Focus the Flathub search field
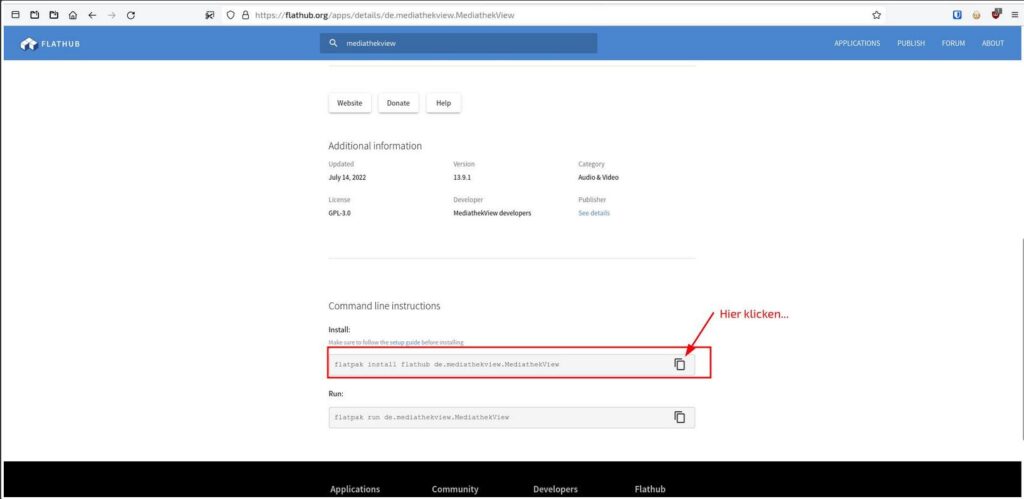Image resolution: width=1024 pixels, height=499 pixels. pos(458,43)
